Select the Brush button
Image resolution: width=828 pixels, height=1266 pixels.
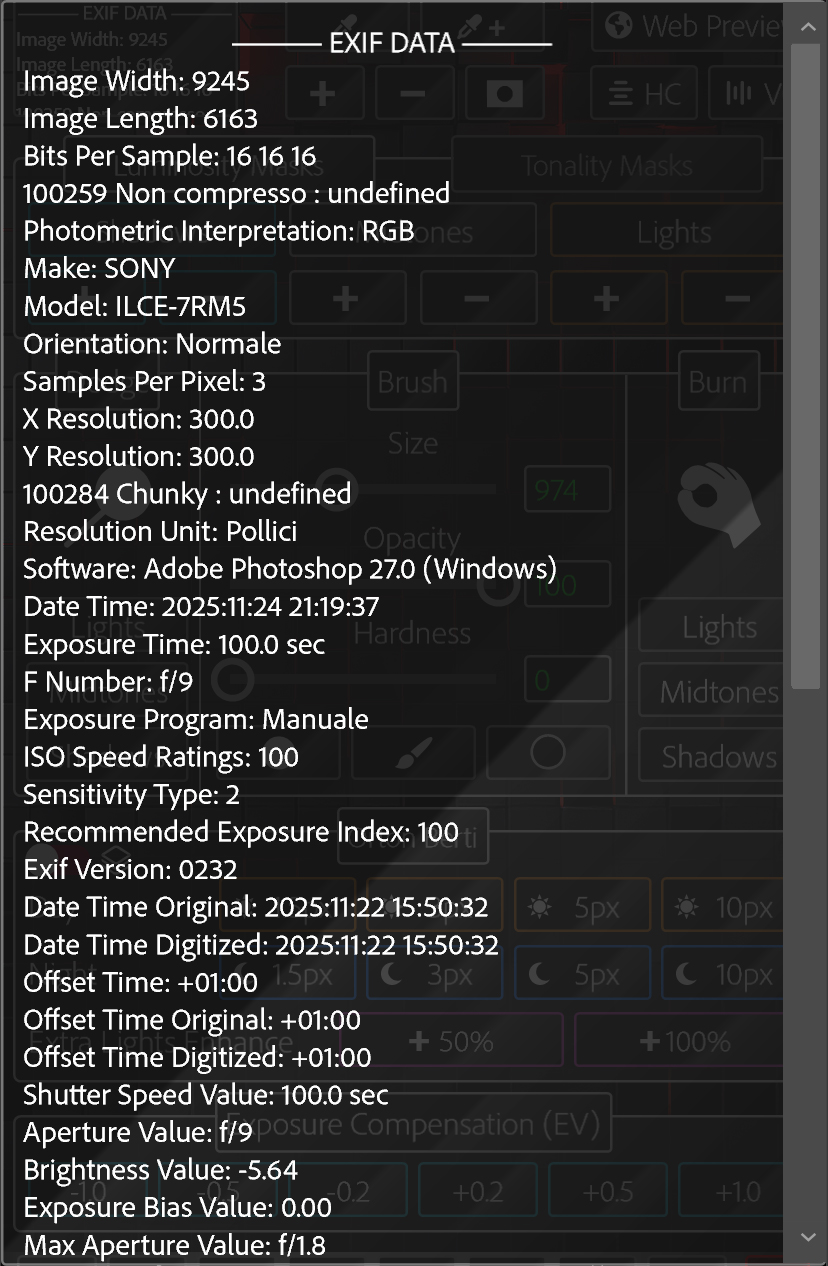click(x=412, y=382)
